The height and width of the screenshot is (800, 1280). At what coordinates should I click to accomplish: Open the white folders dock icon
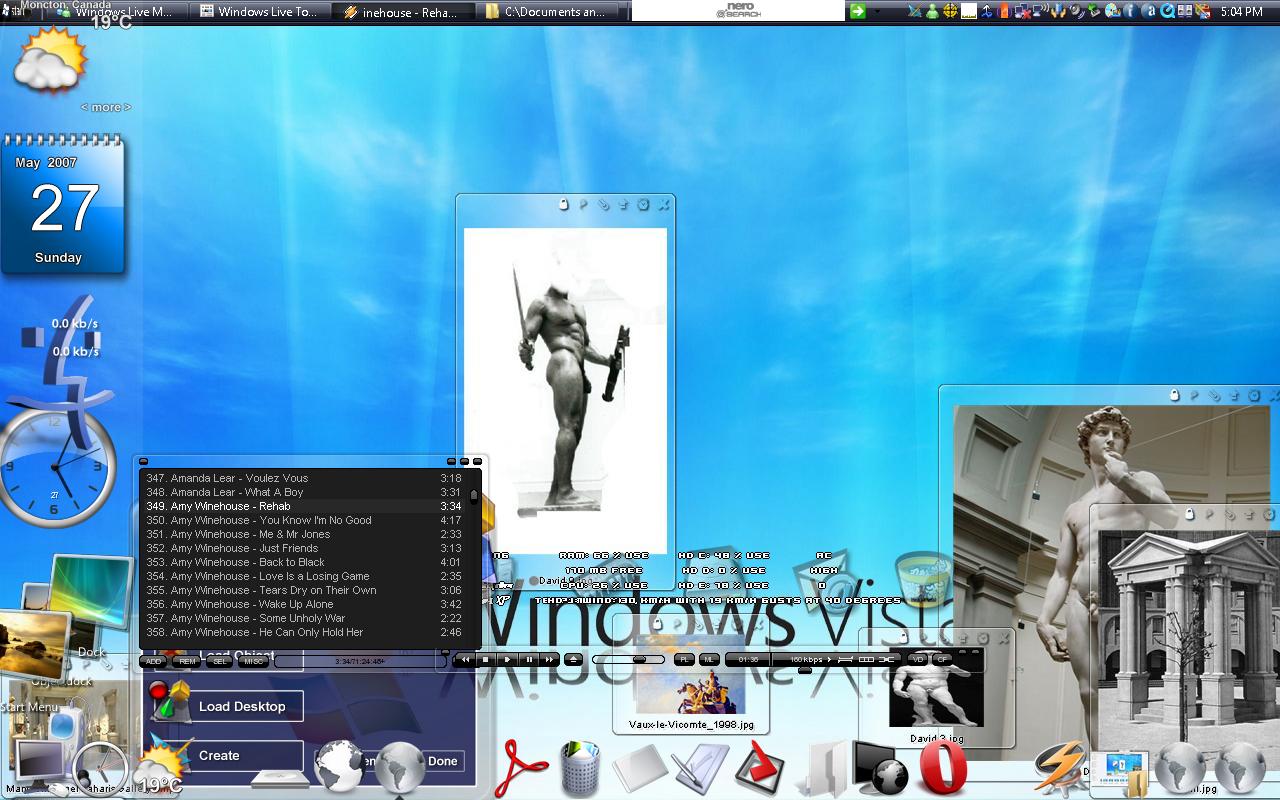826,768
